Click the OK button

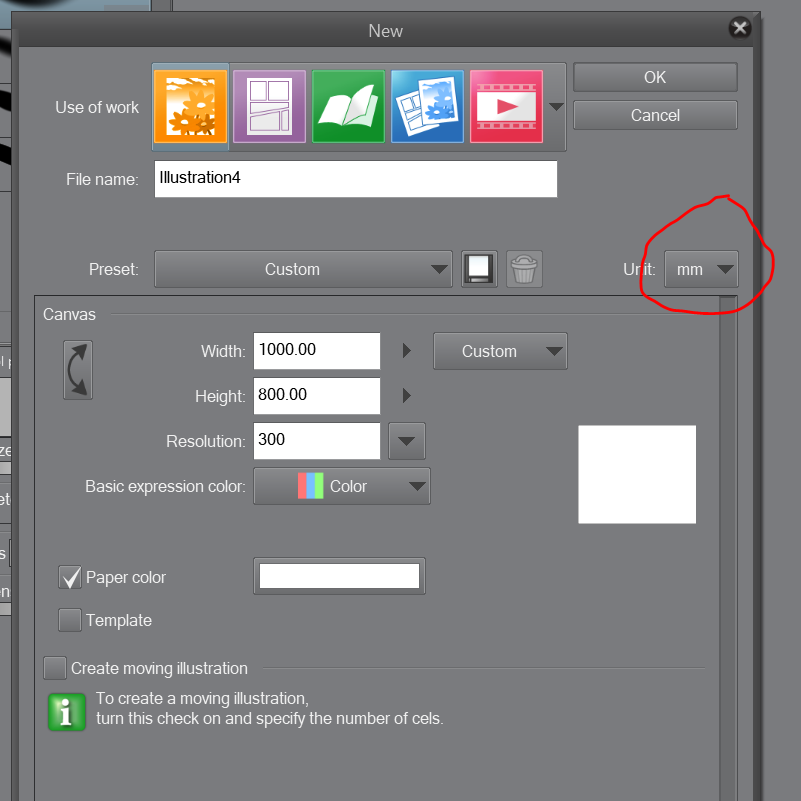pos(655,77)
